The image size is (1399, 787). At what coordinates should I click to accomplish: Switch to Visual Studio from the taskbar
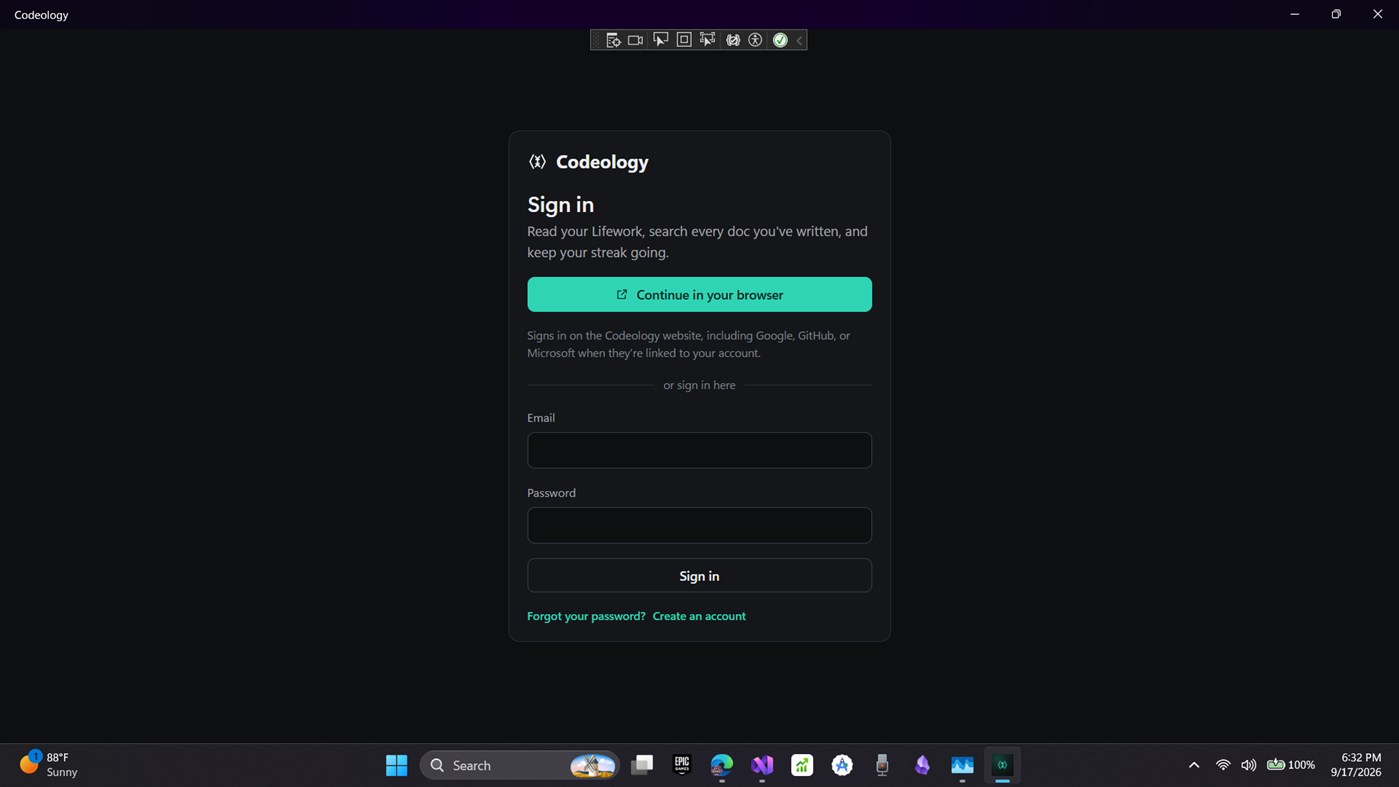[x=762, y=765]
